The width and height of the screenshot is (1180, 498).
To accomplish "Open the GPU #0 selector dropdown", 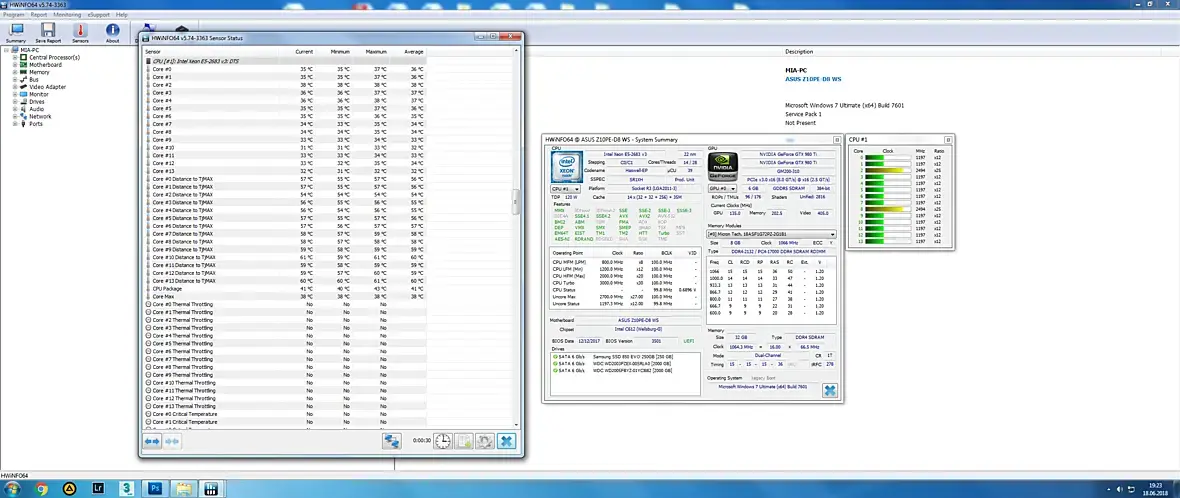I will pos(722,189).
